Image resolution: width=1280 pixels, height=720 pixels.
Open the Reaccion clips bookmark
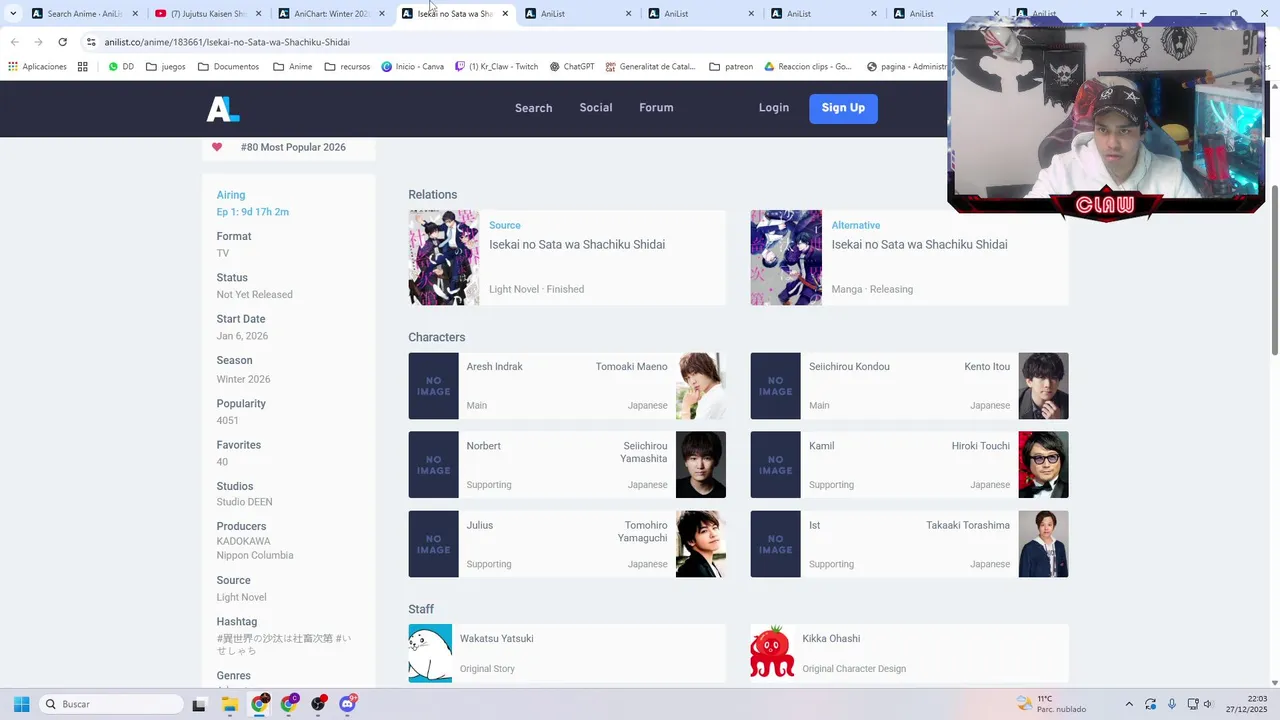coord(809,67)
